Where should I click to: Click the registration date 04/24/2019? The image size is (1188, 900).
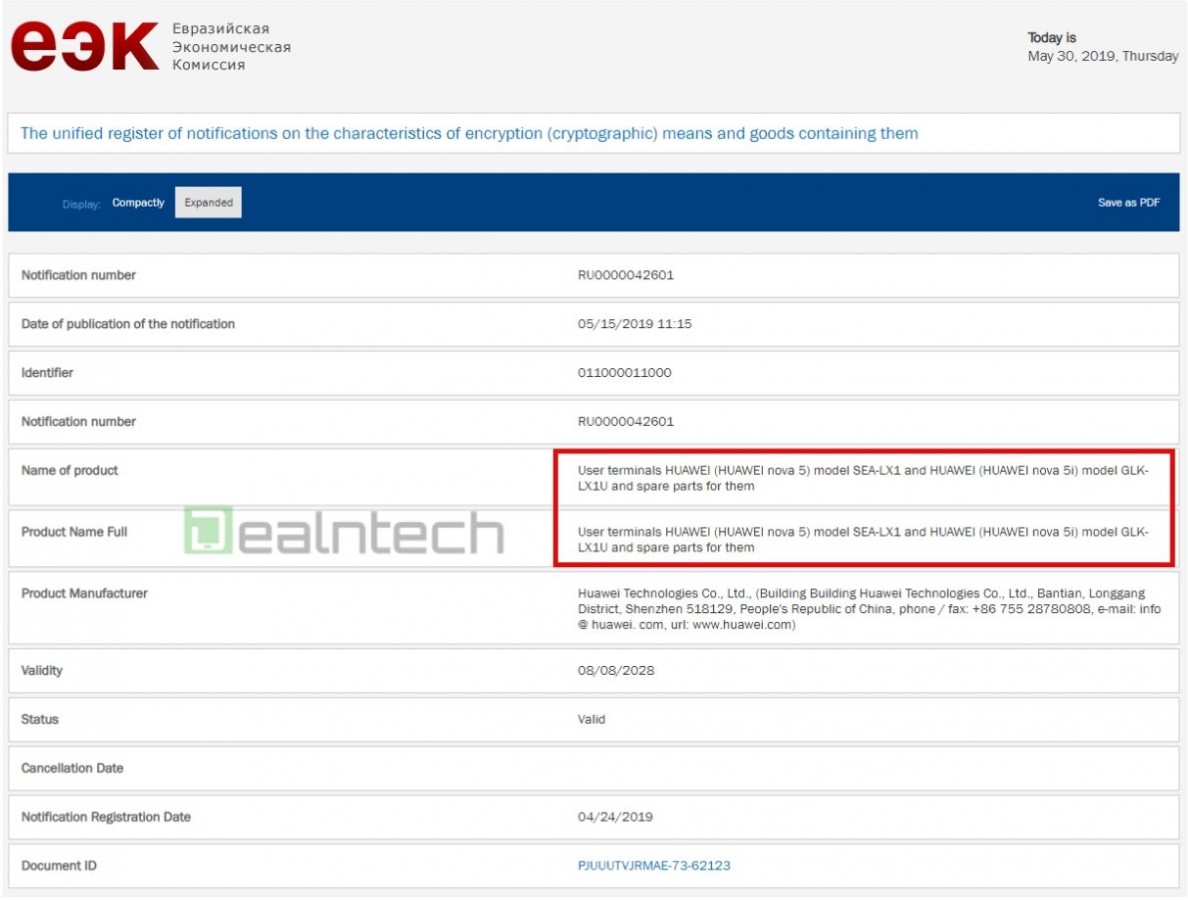615,817
